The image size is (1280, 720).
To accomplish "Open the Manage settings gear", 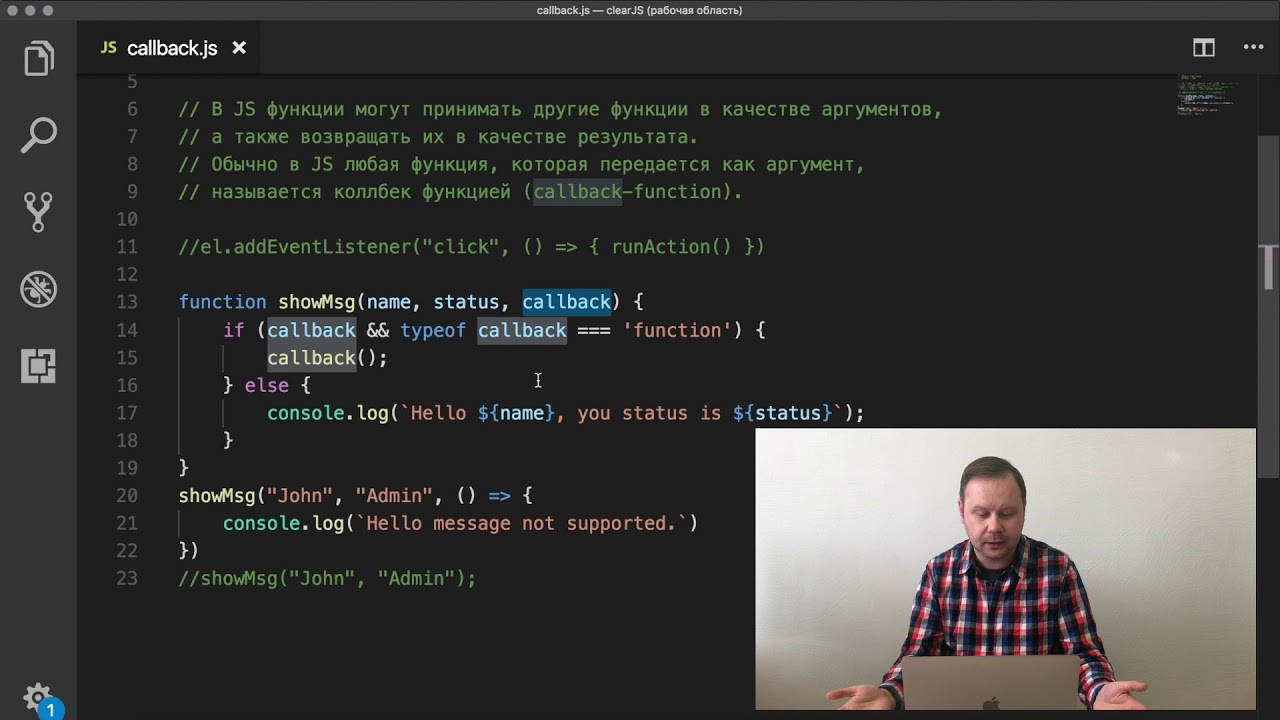I will coord(38,697).
